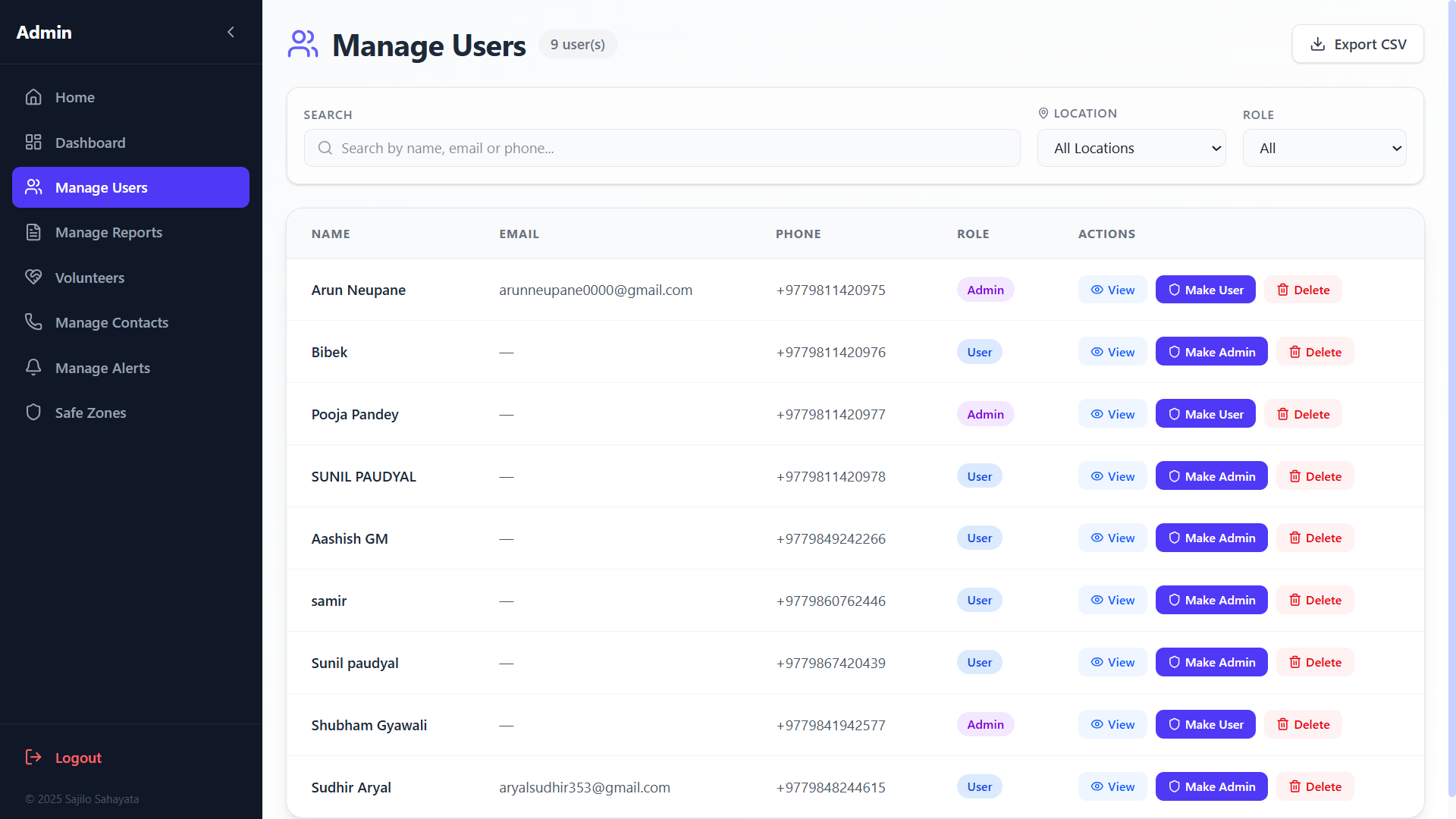Open Manage Alerts page
Viewport: 1456px width, 819px height.
[x=130, y=368]
